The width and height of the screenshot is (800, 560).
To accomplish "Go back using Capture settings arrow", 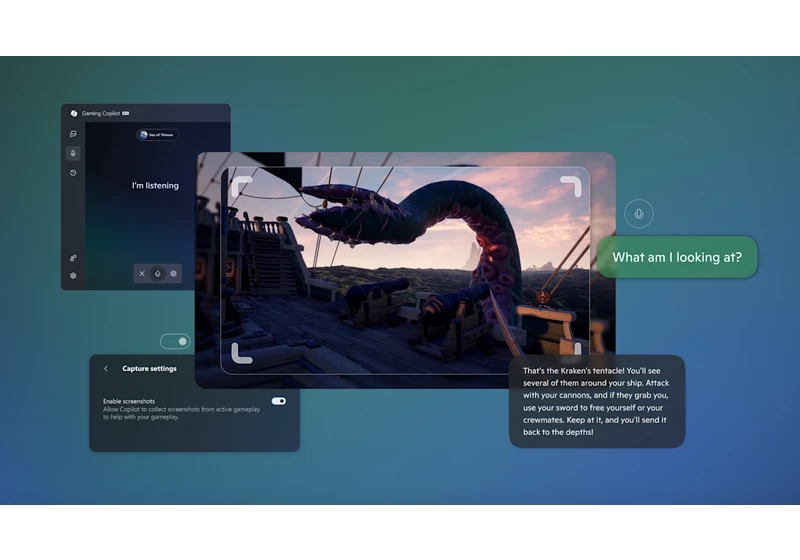I will pos(106,368).
